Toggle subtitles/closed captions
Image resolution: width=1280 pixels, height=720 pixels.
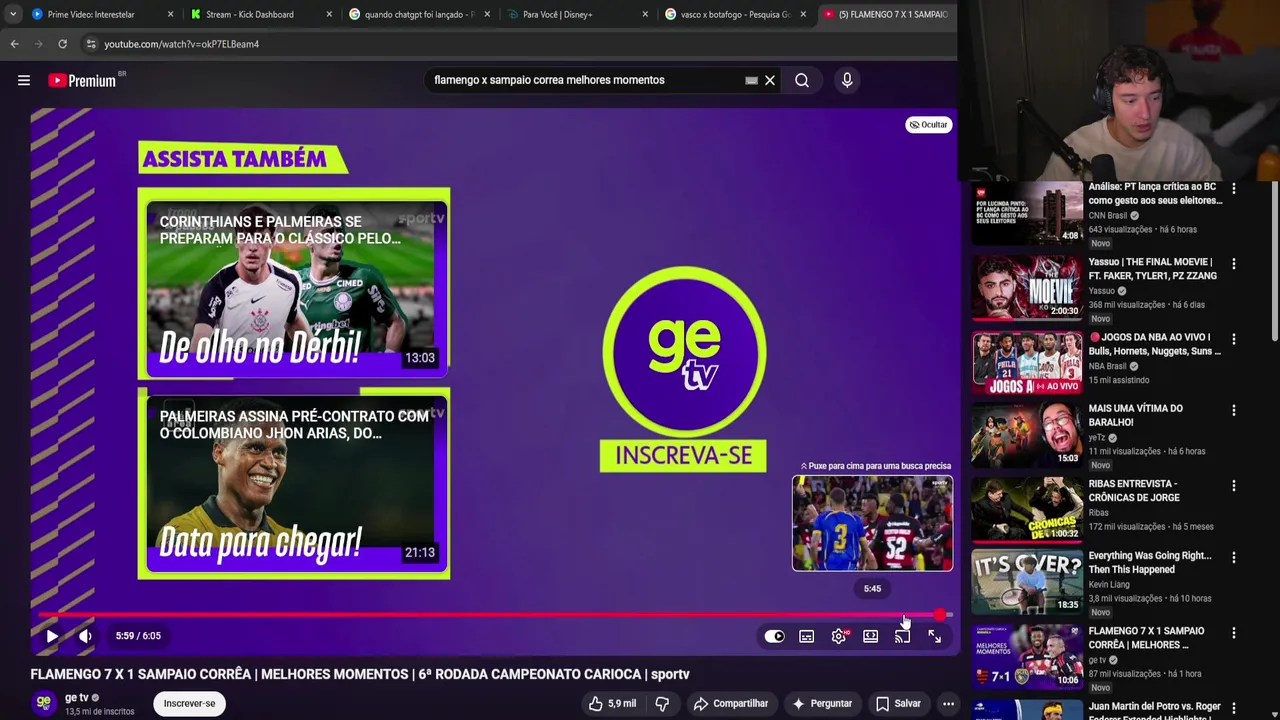[806, 636]
